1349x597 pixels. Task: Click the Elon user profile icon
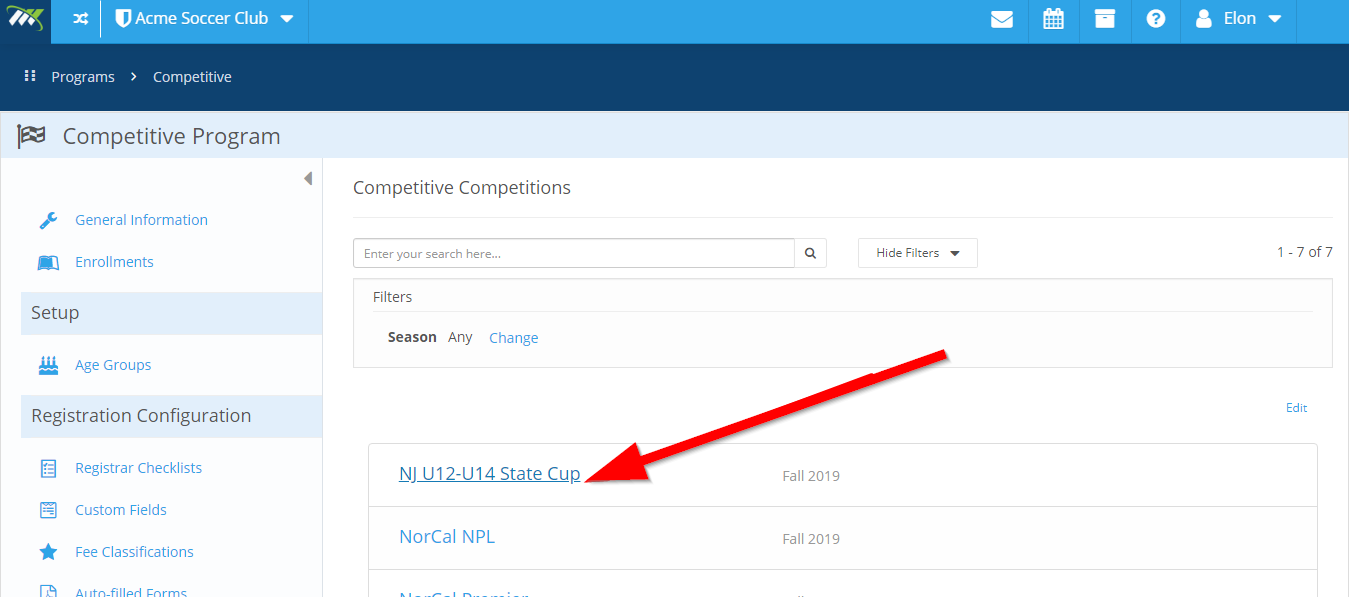pos(1204,19)
